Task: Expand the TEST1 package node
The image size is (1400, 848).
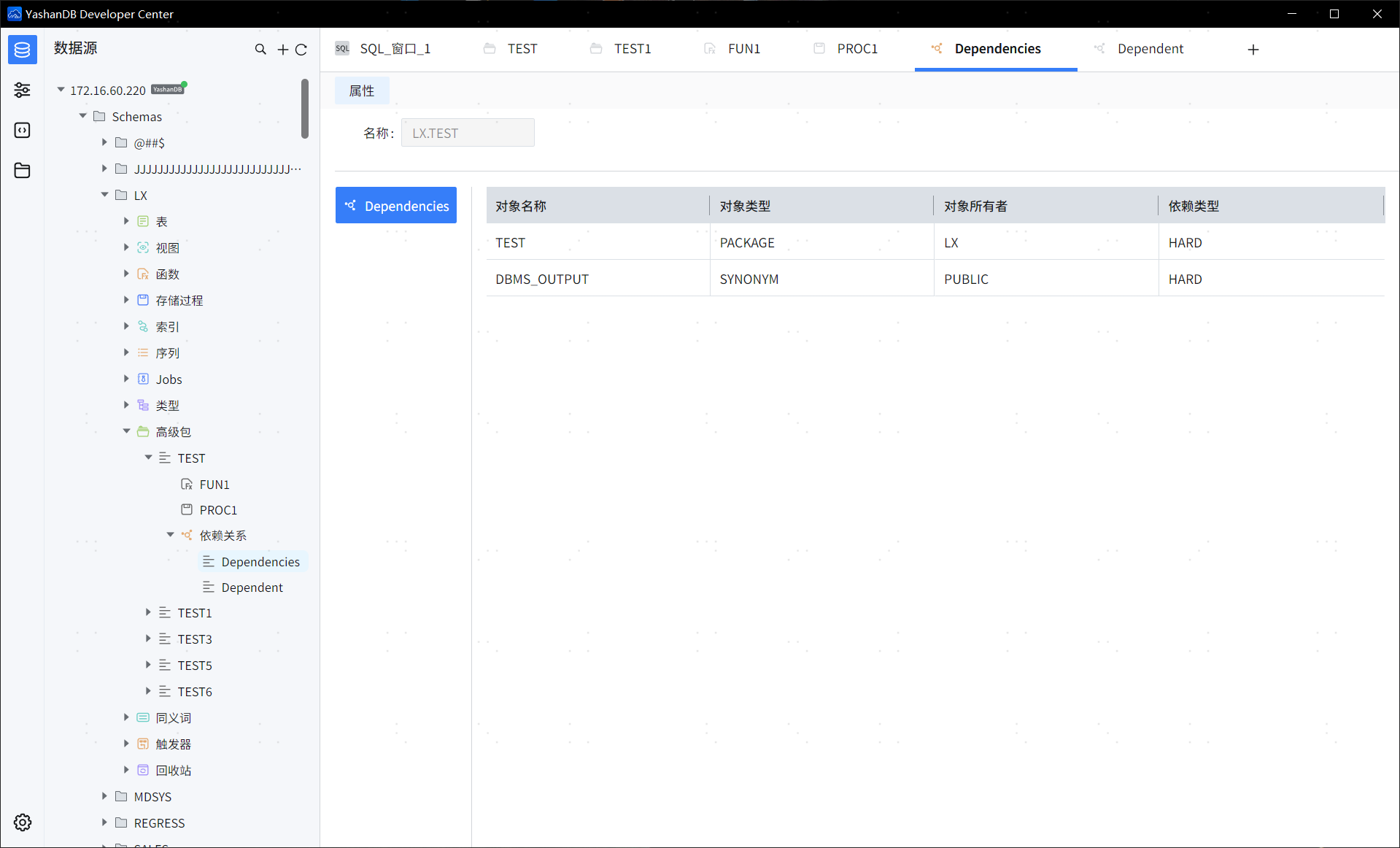Action: point(148,612)
